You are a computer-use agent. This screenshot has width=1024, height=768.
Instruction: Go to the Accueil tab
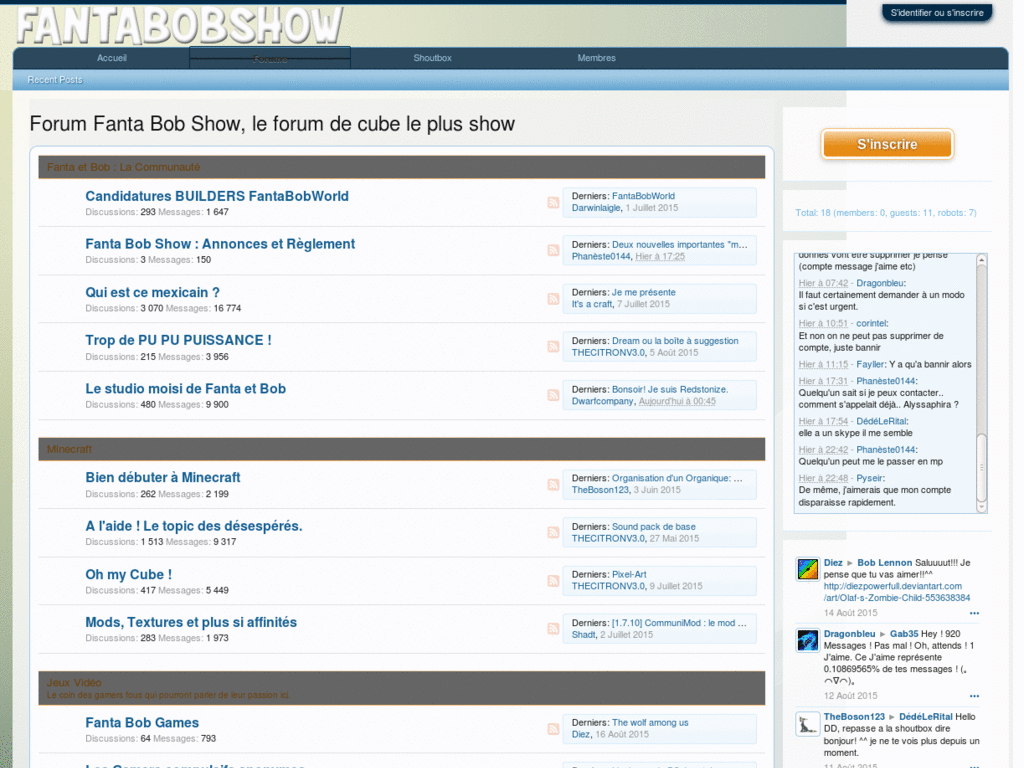point(112,59)
